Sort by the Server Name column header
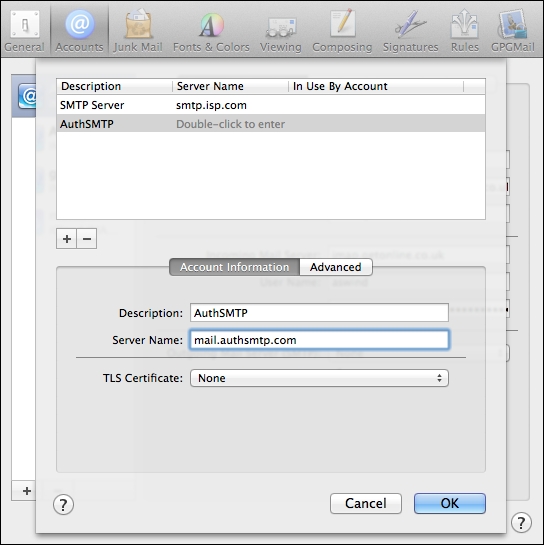The image size is (544, 545). point(231,86)
